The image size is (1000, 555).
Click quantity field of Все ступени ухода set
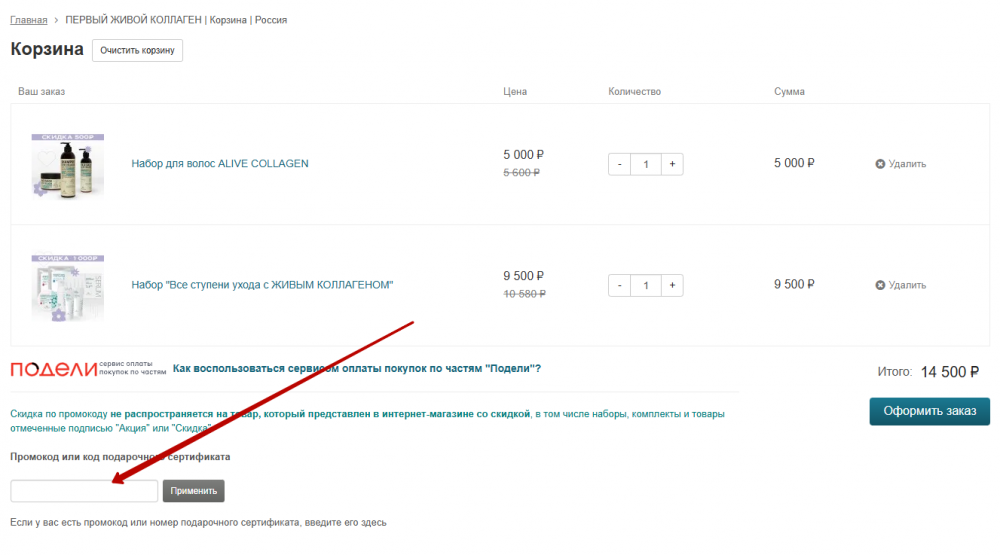pyautogui.click(x=646, y=285)
